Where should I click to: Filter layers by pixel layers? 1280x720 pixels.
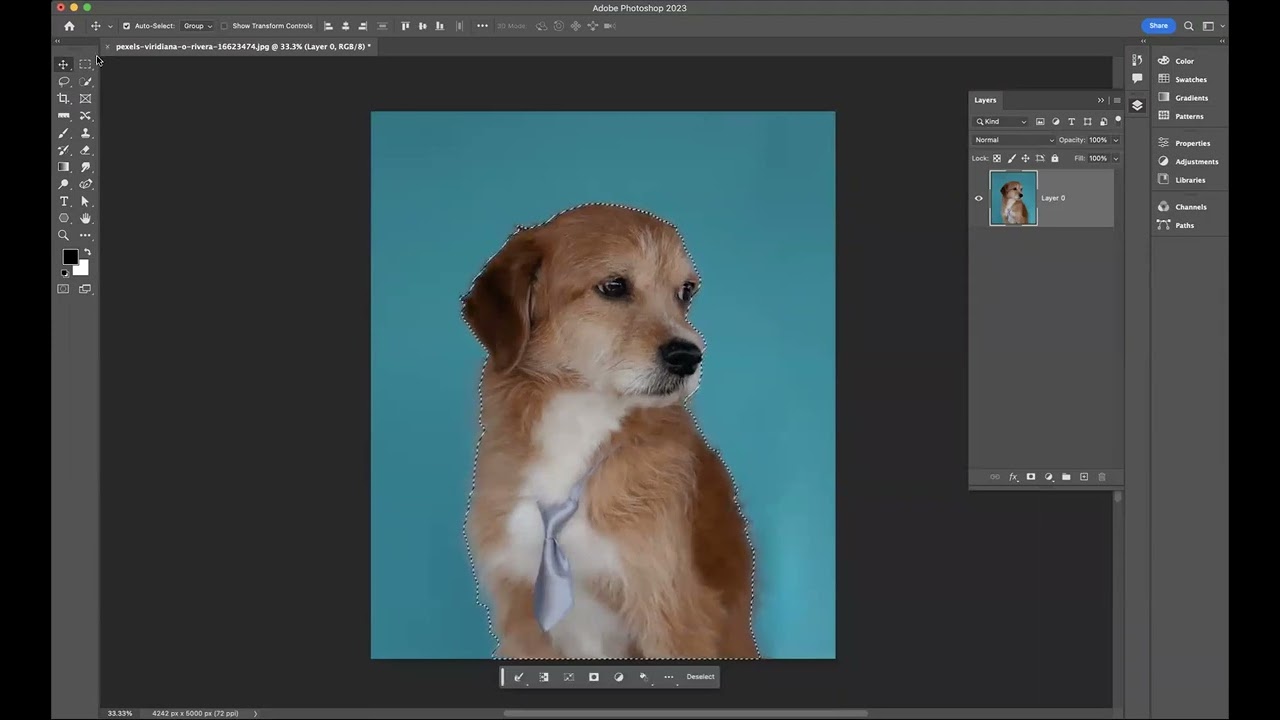click(x=1040, y=122)
